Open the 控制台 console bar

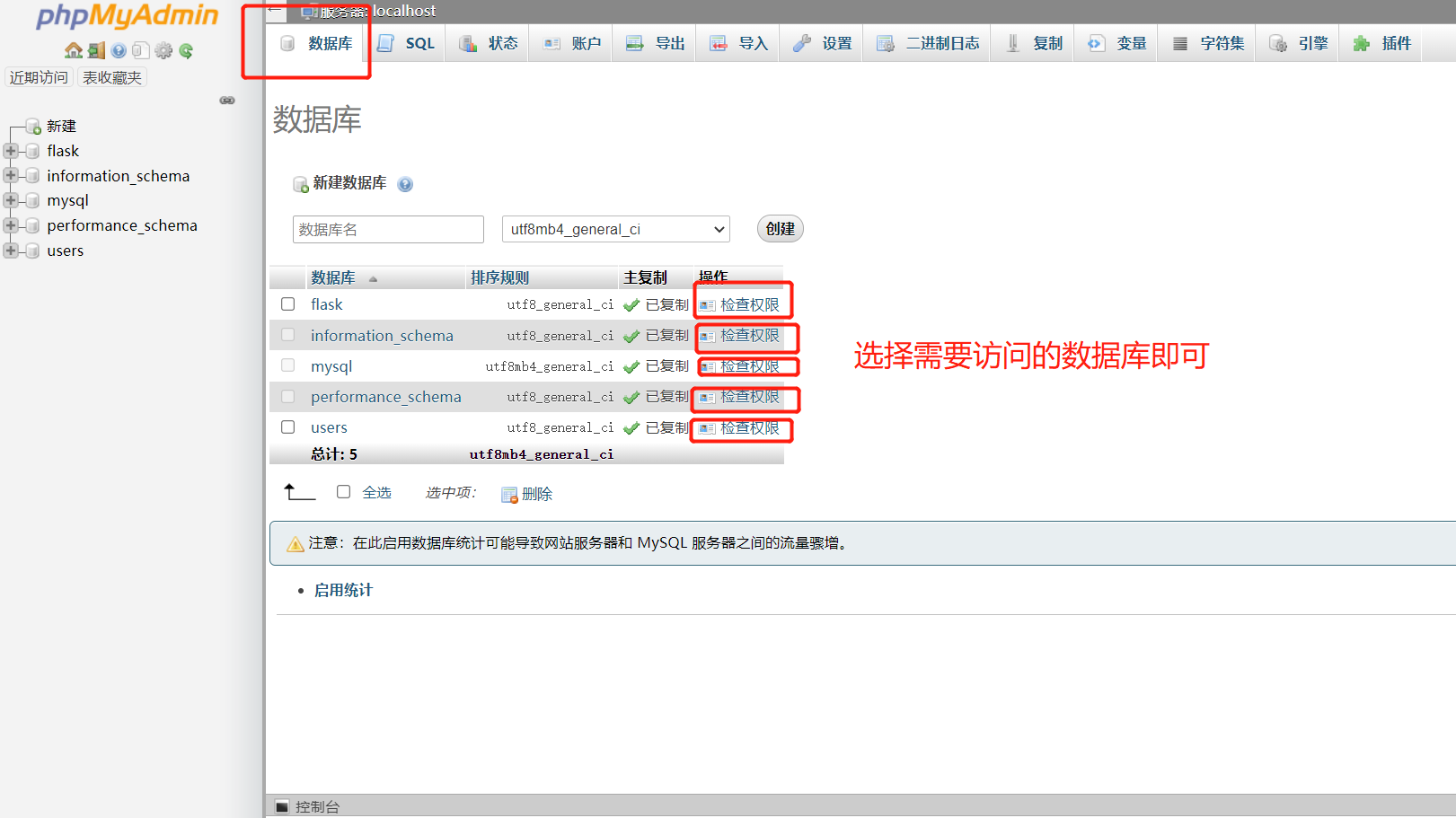pos(317,806)
